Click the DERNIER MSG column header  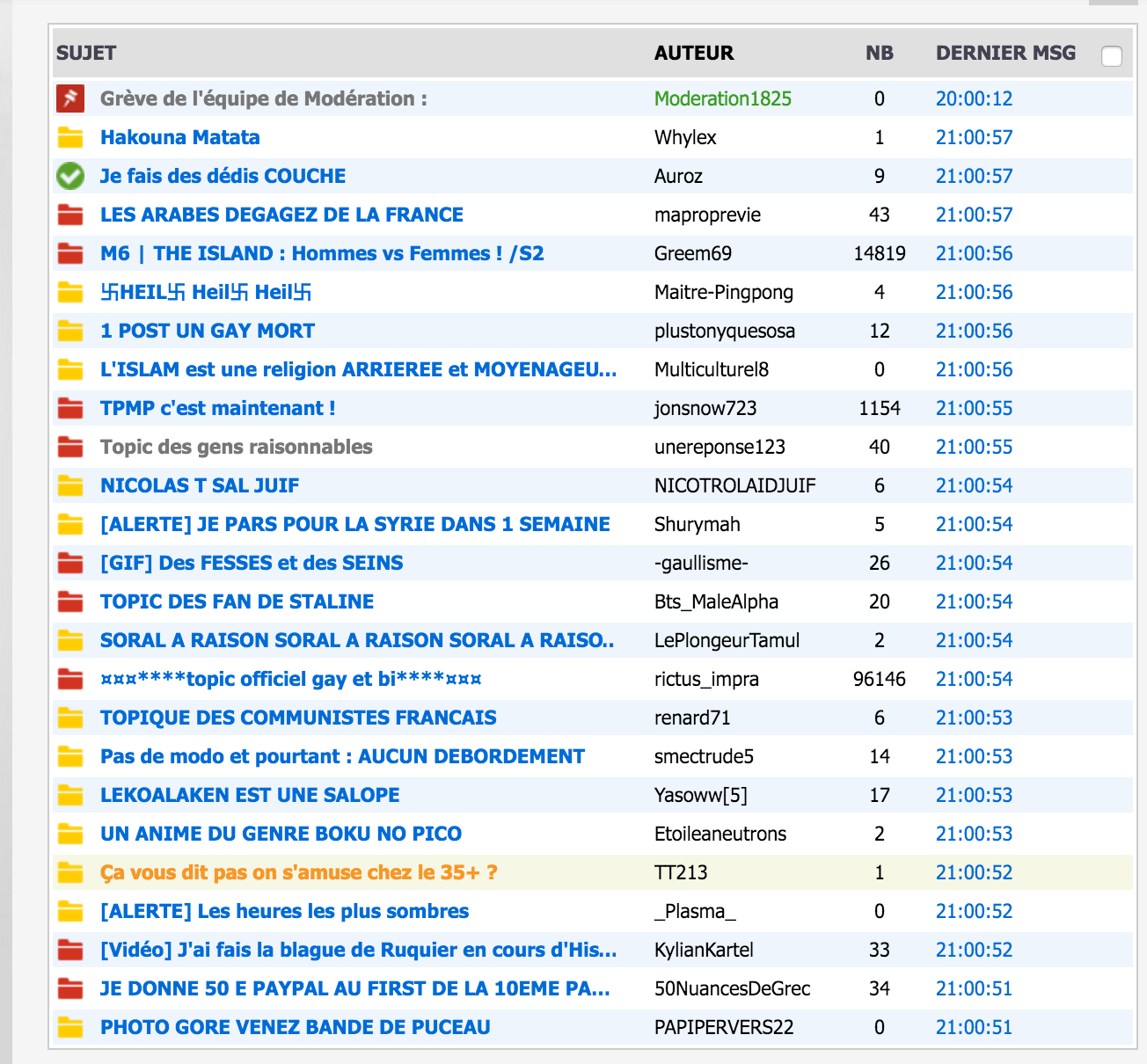point(1005,53)
